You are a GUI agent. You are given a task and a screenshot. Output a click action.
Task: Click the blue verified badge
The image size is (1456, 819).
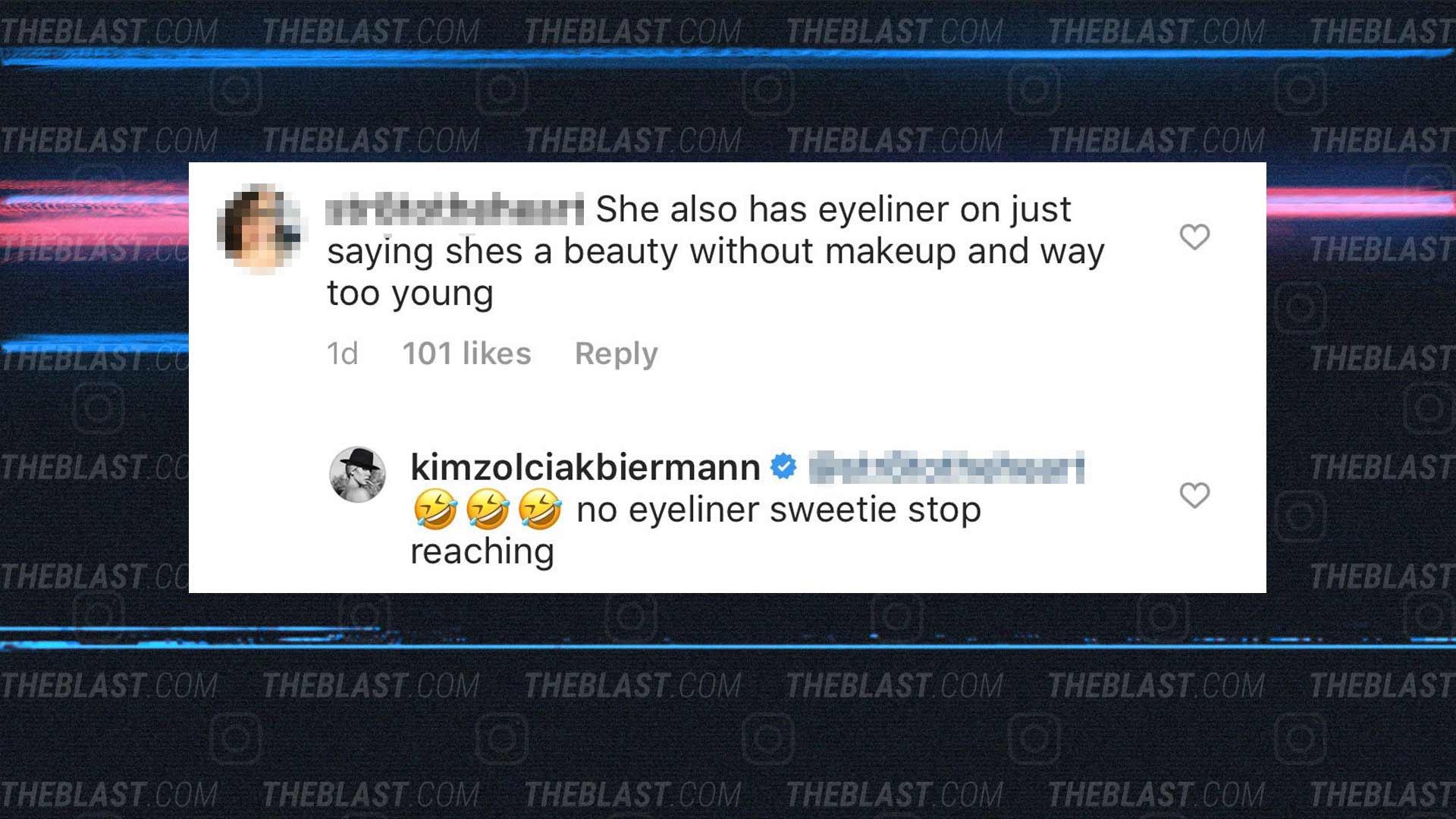(783, 466)
